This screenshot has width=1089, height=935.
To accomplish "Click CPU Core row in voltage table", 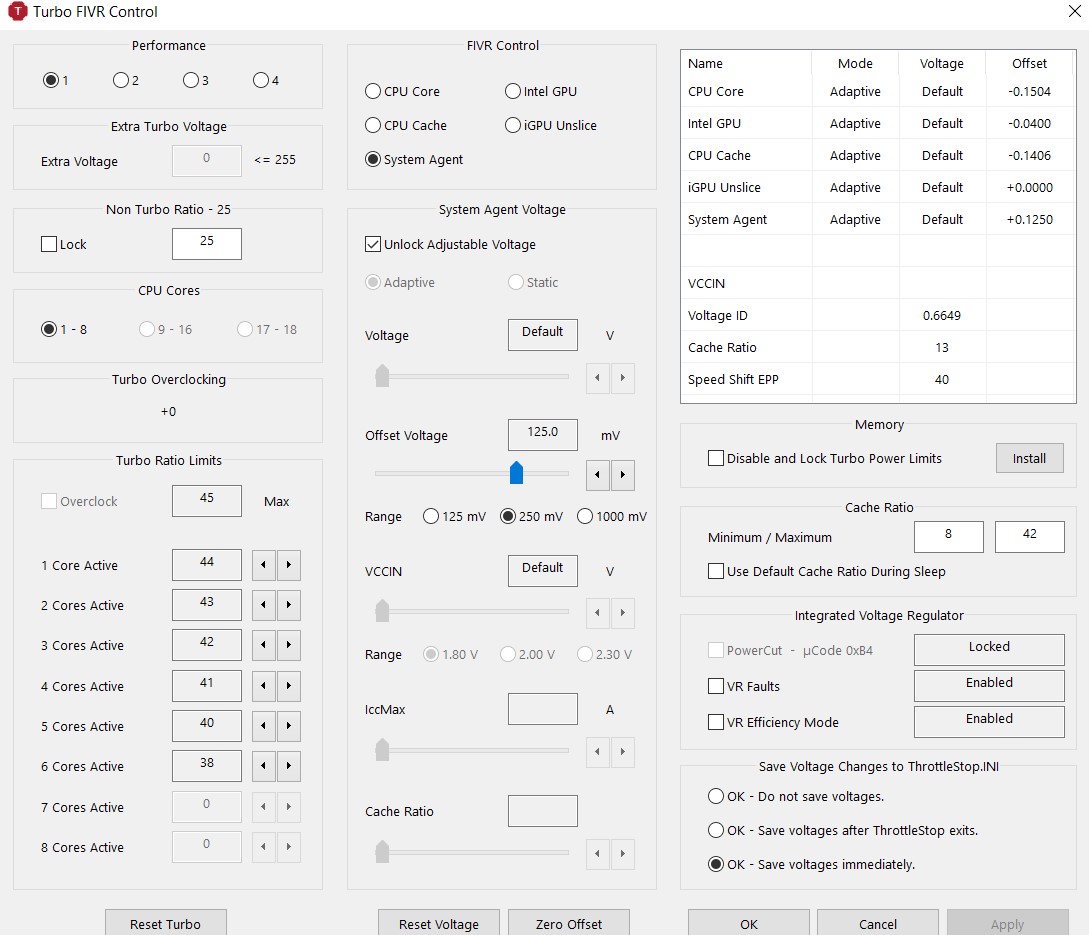I will 878,91.
